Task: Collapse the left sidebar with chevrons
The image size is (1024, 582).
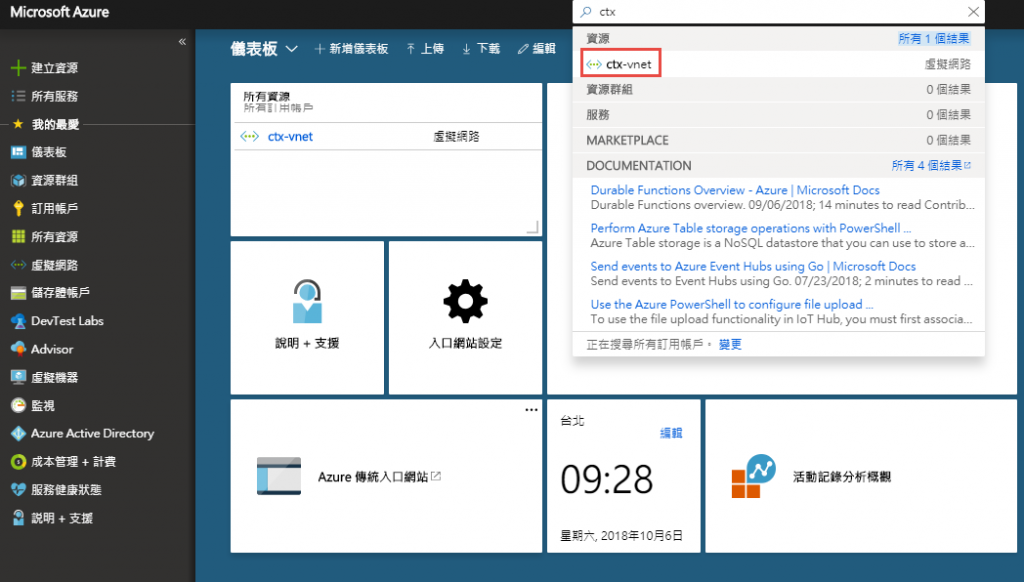Action: coord(182,42)
